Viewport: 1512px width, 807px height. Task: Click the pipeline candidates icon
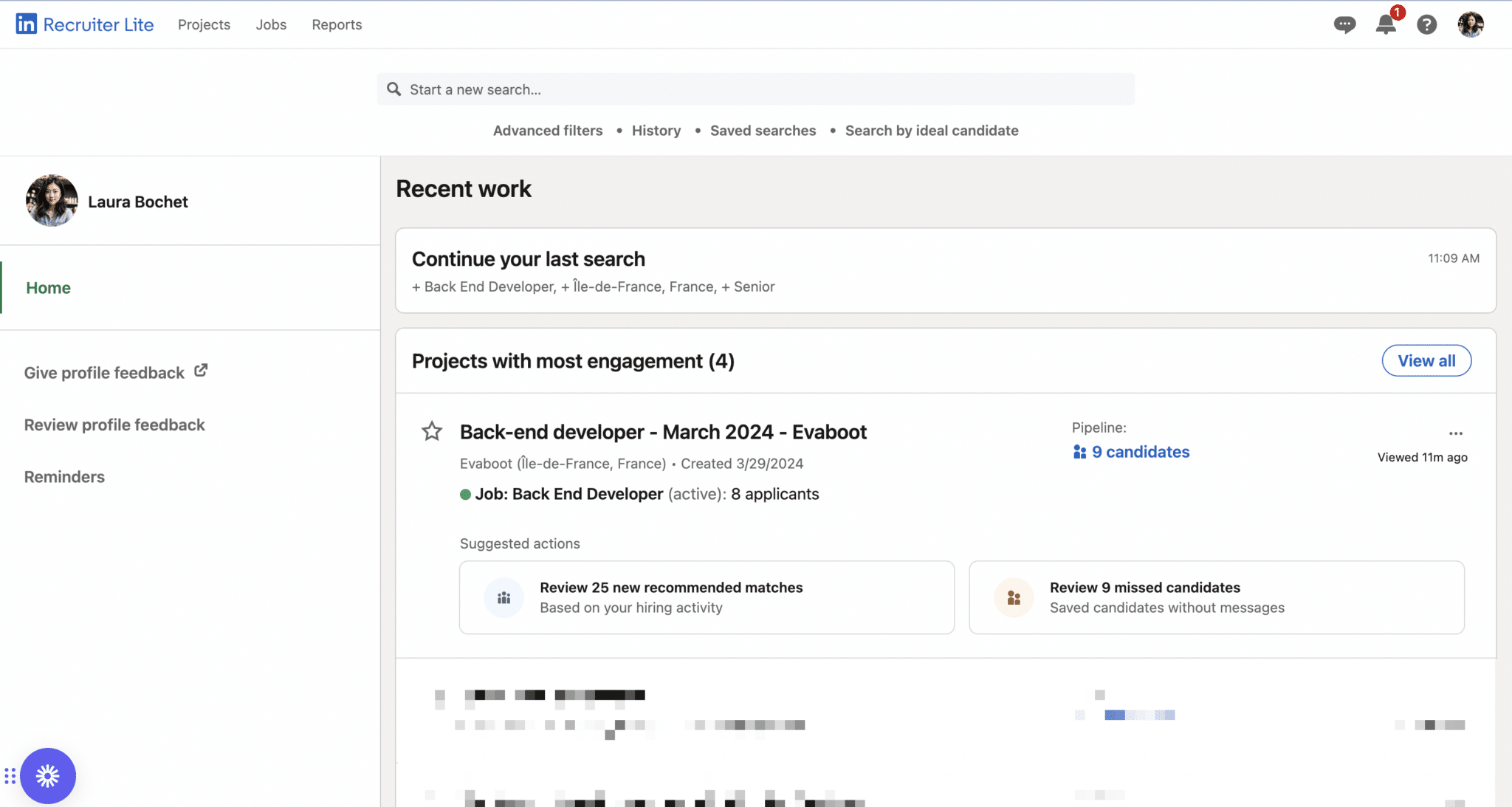pyautogui.click(x=1079, y=452)
